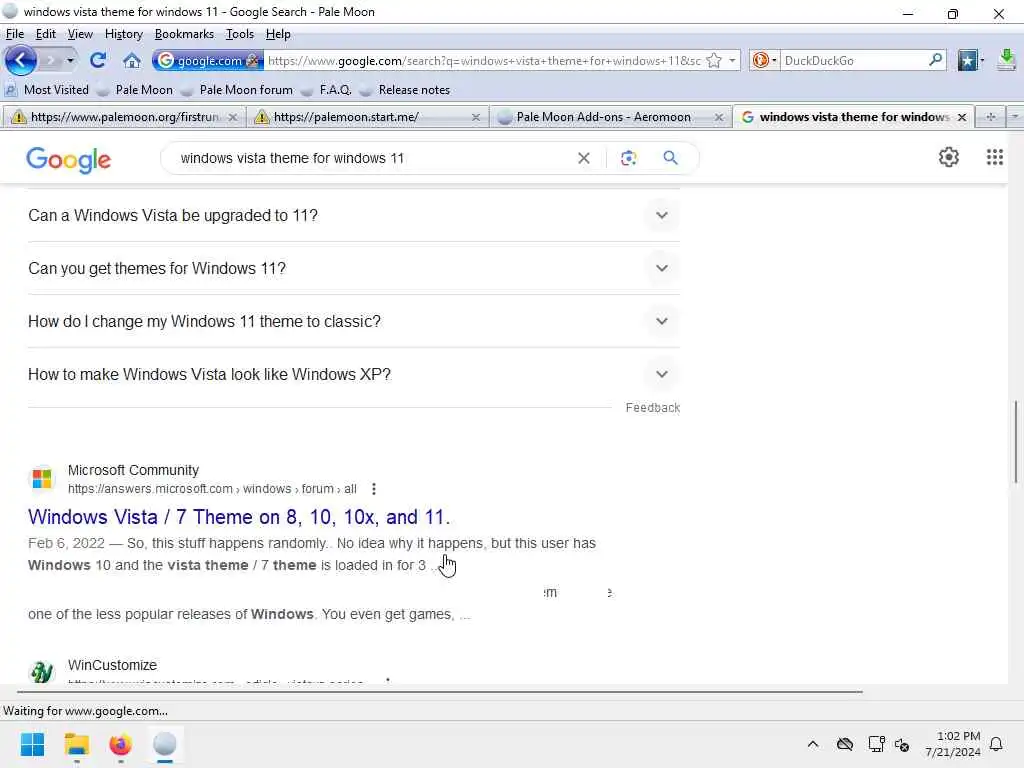Screen dimensions: 1024x768
Task: Open a new tab with plus button
Action: [991, 117]
